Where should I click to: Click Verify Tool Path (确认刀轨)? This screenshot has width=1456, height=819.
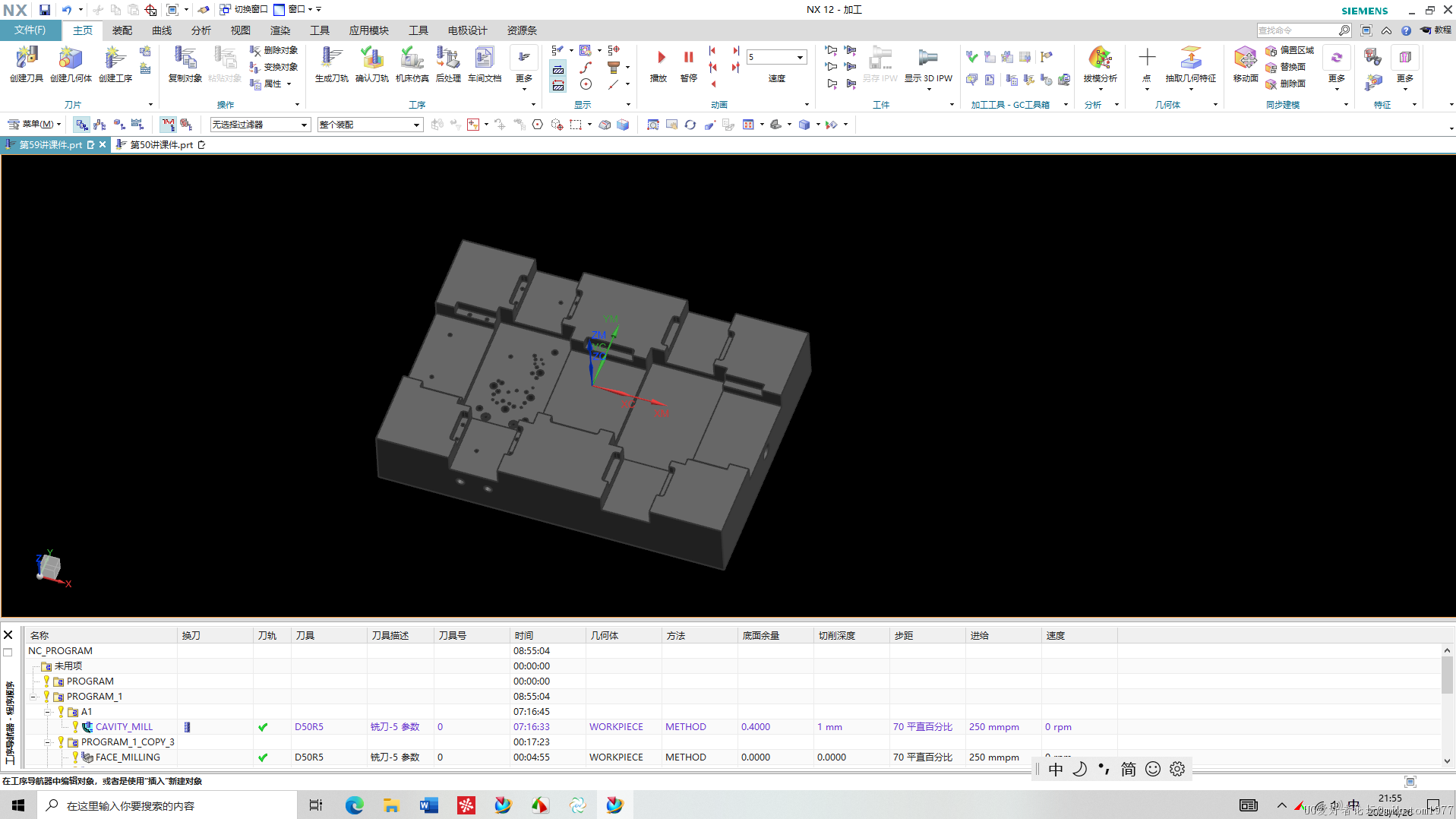[371, 64]
